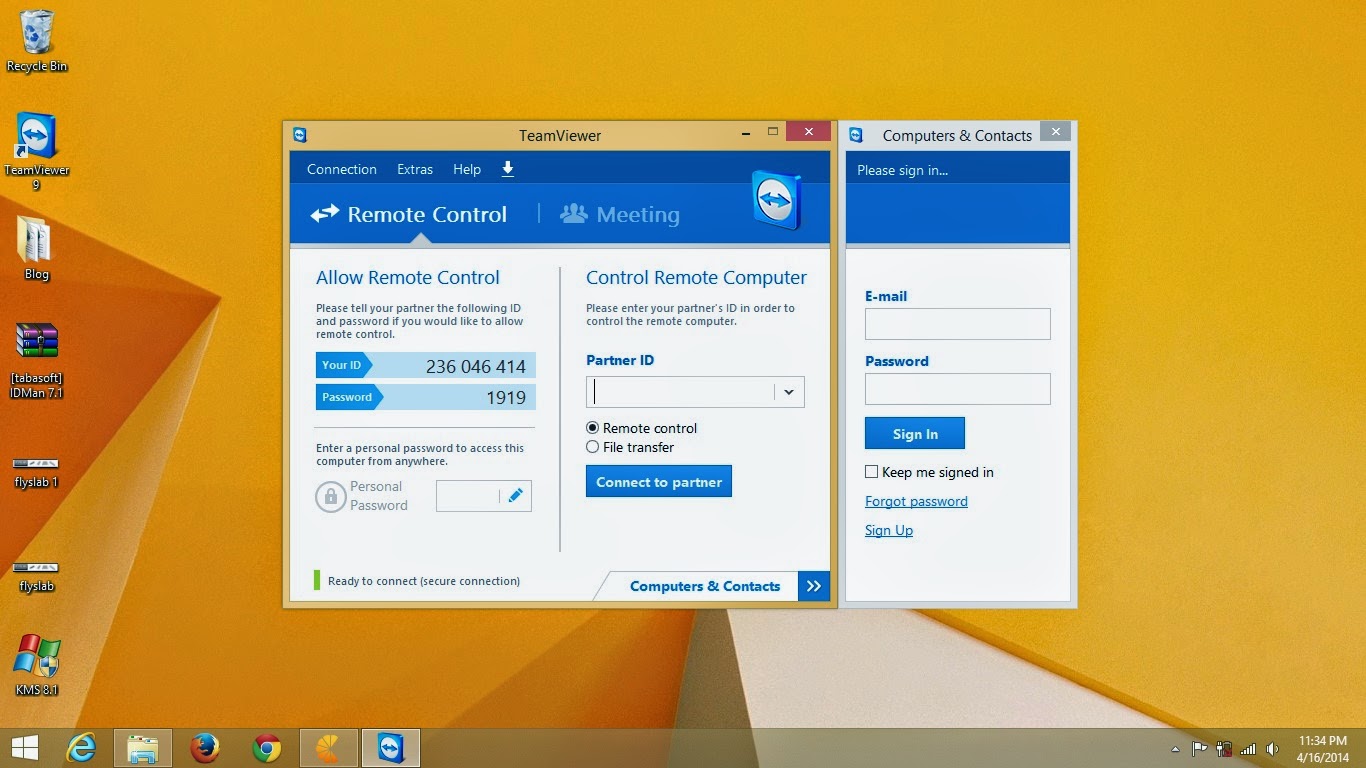This screenshot has width=1366, height=768.
Task: Open the Windows Start button
Action: [25, 747]
